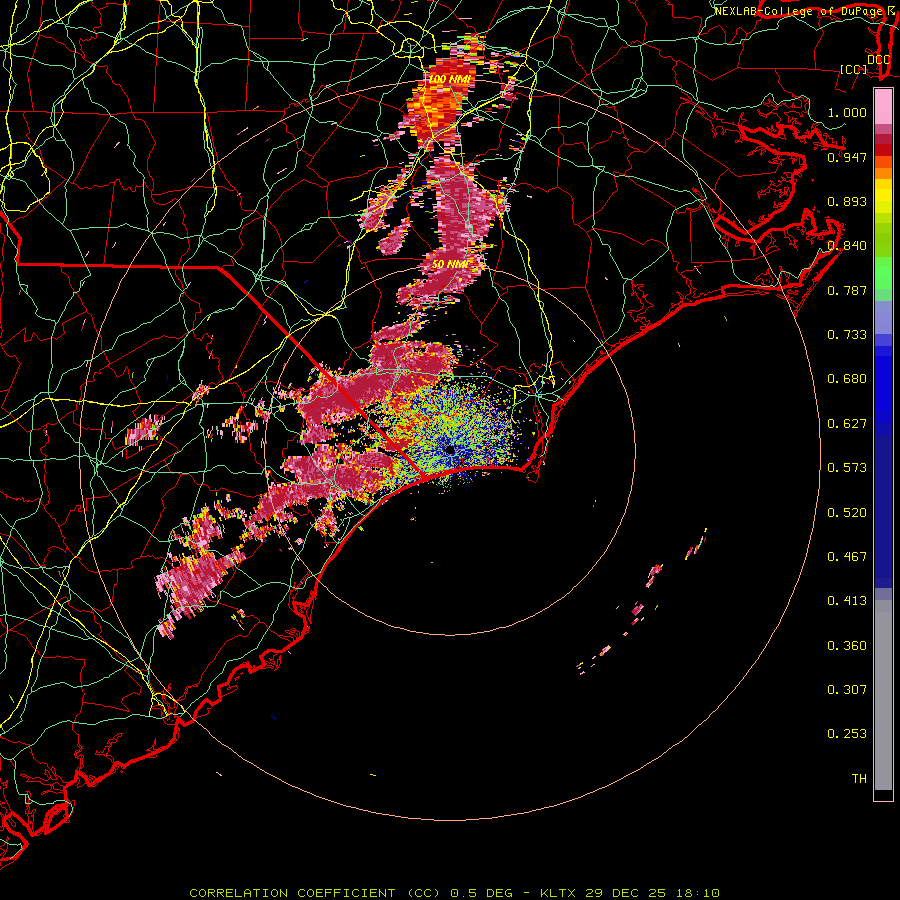
Task: Click the 0.253 legend value
Action: click(x=847, y=734)
